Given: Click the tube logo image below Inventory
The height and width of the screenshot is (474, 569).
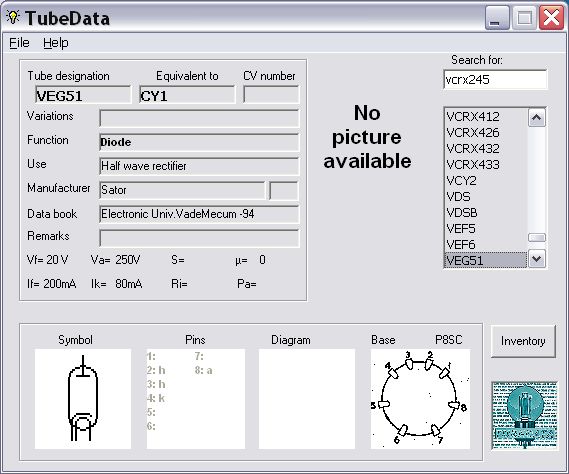Looking at the screenshot, I should click(525, 415).
